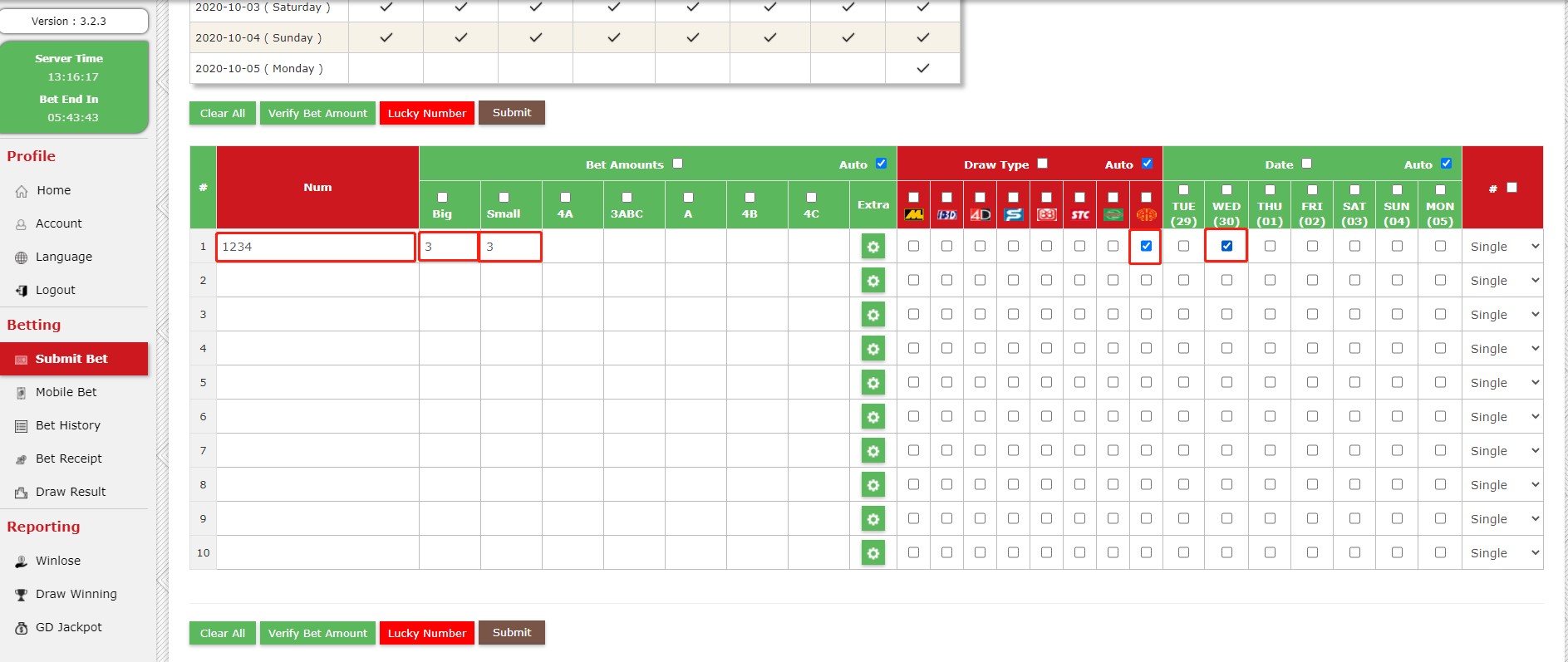Viewport: 1568px width, 662px height.
Task: Click the Home house icon in sidebar
Action: pos(22,191)
